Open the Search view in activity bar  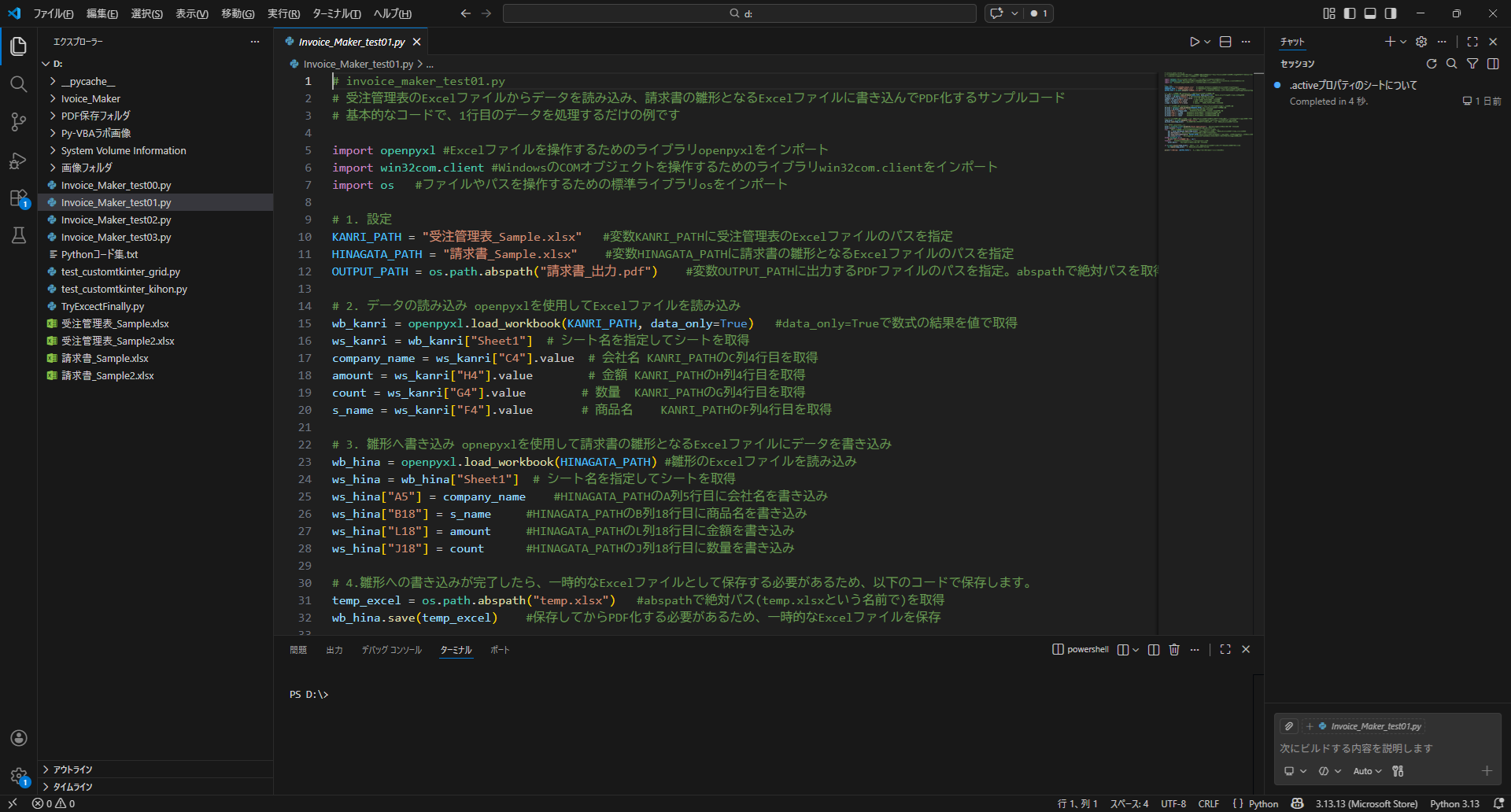[x=18, y=84]
